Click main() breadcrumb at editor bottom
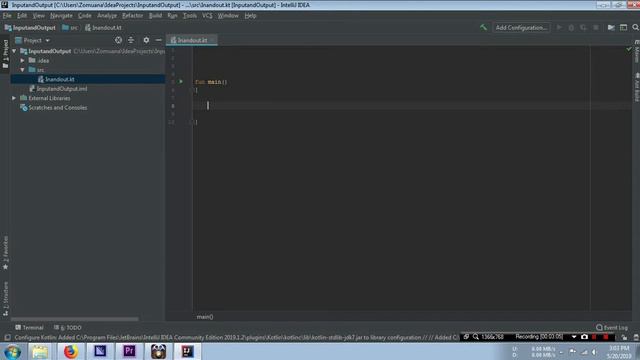Screen dimensions: 640x360 coord(205,317)
